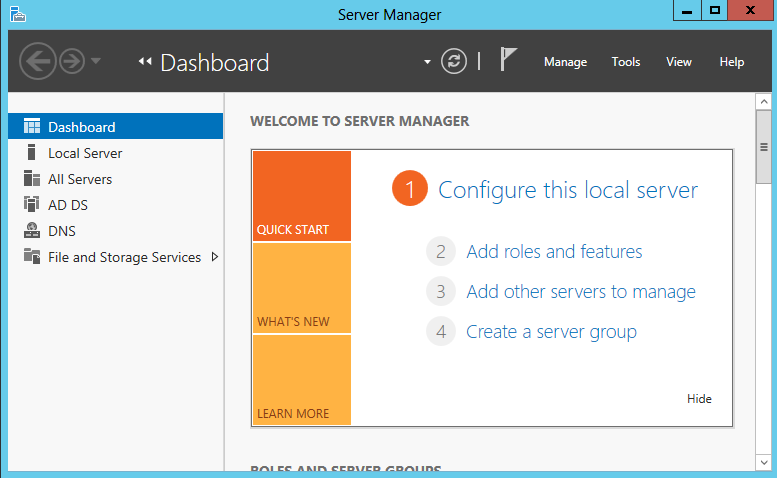Open the Help menu
This screenshot has height=478, width=777.
pyautogui.click(x=732, y=62)
